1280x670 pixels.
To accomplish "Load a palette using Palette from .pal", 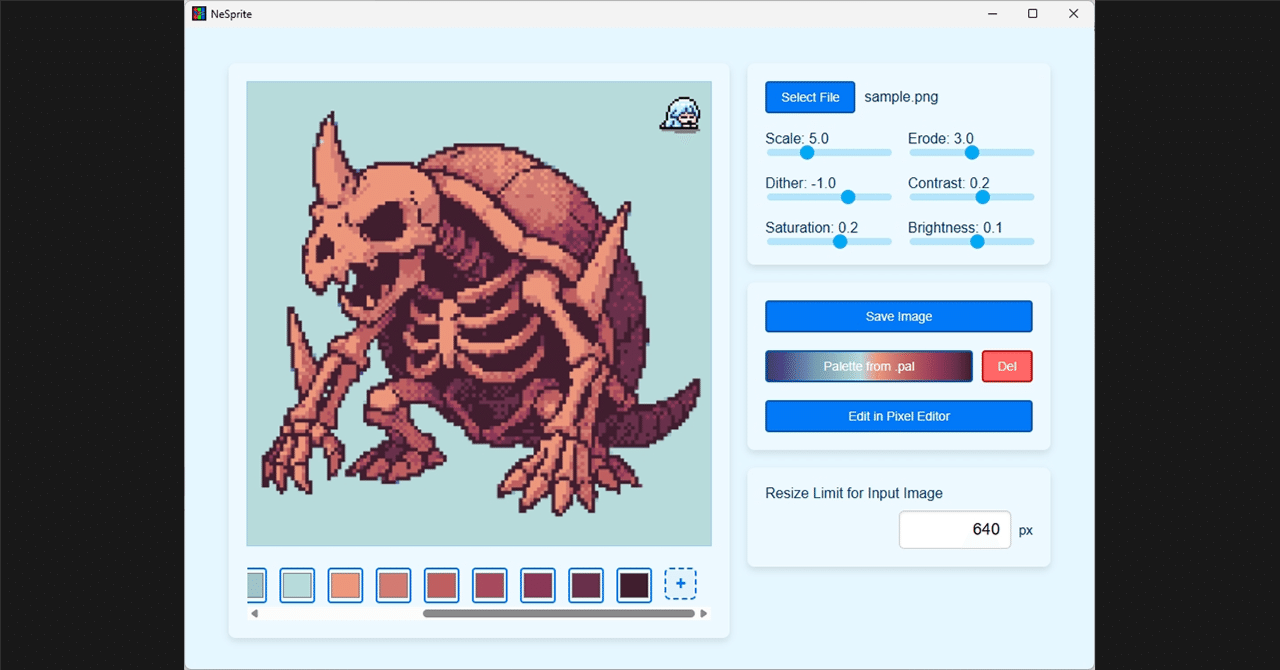I will click(x=868, y=366).
